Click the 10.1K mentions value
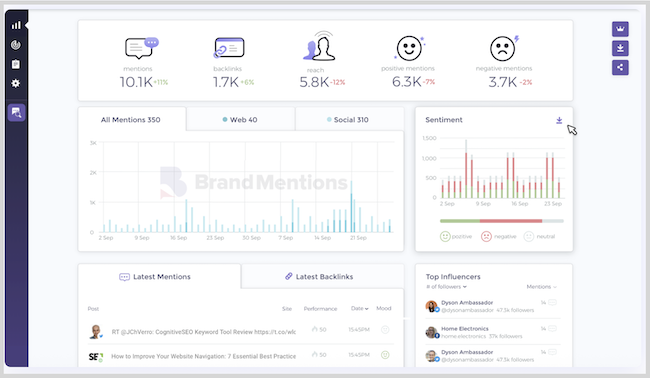 (x=136, y=82)
